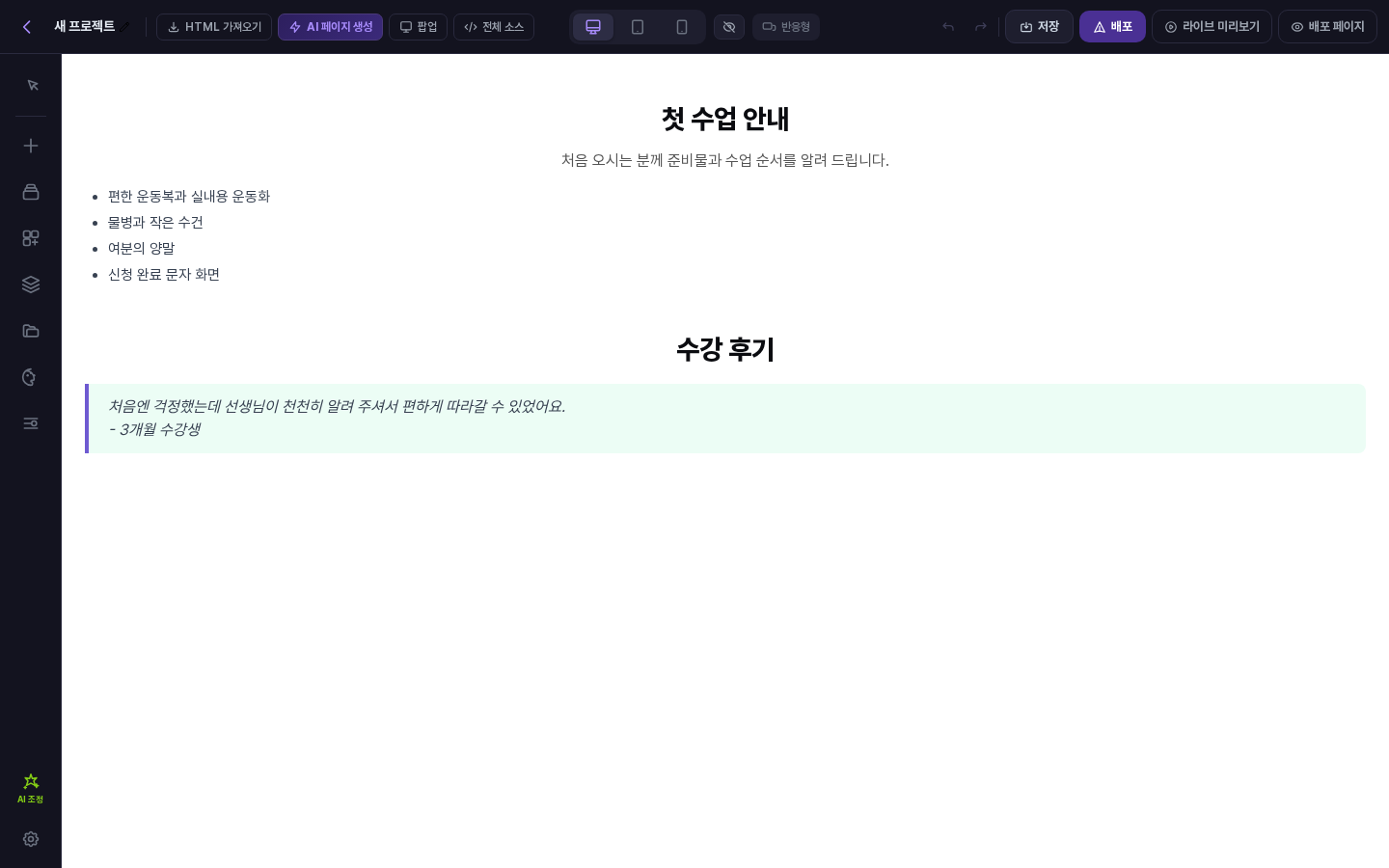1389x868 pixels.
Task: Switch to desktop viewport preview
Action: tap(593, 27)
